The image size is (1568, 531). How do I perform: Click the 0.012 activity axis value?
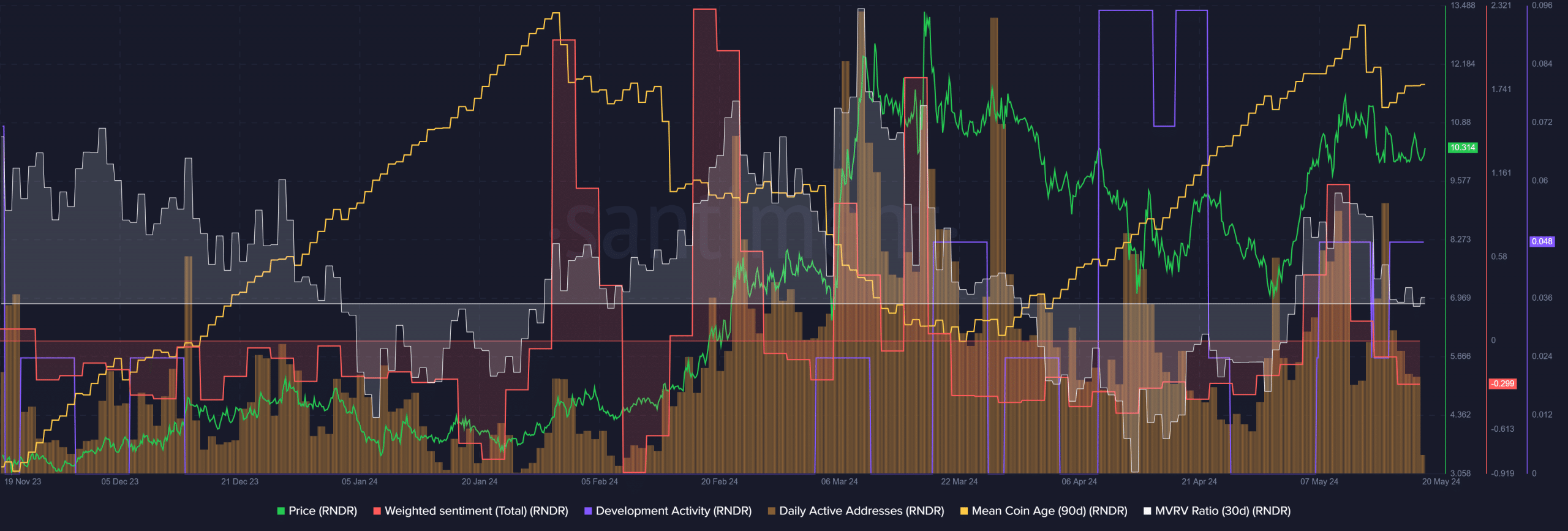1542,415
